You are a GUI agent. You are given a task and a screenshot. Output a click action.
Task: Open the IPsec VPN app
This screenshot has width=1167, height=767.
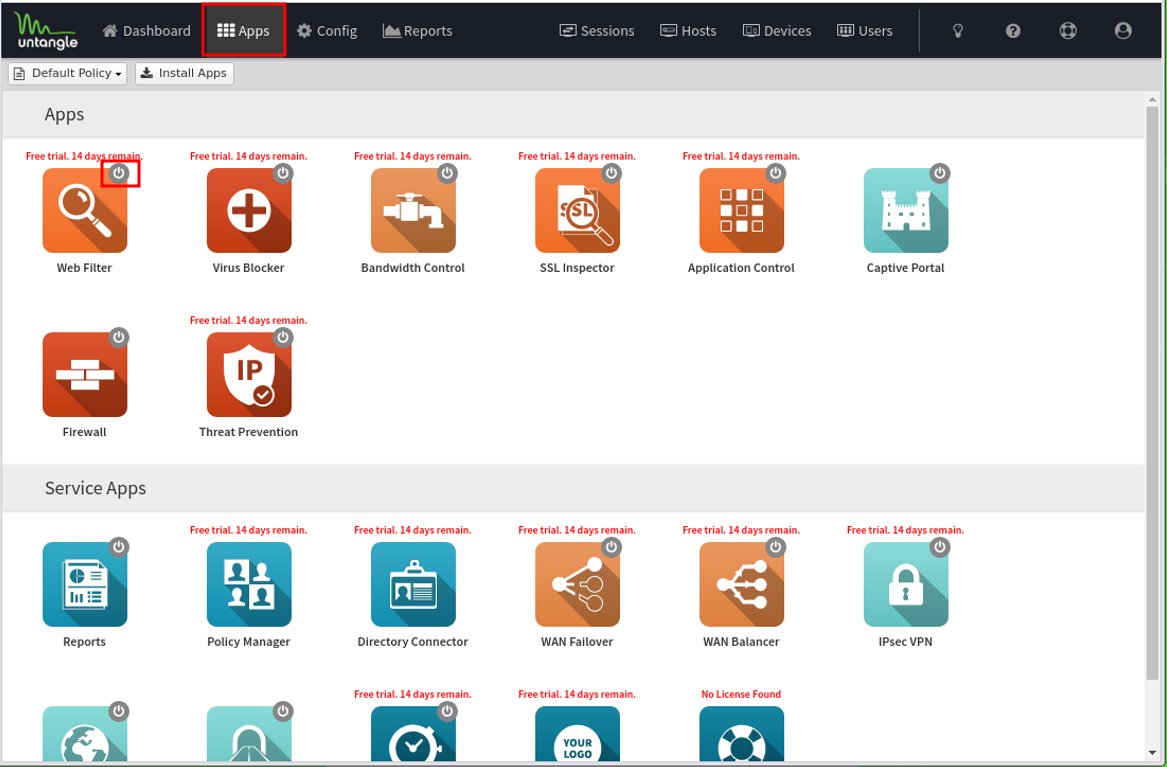coord(906,584)
